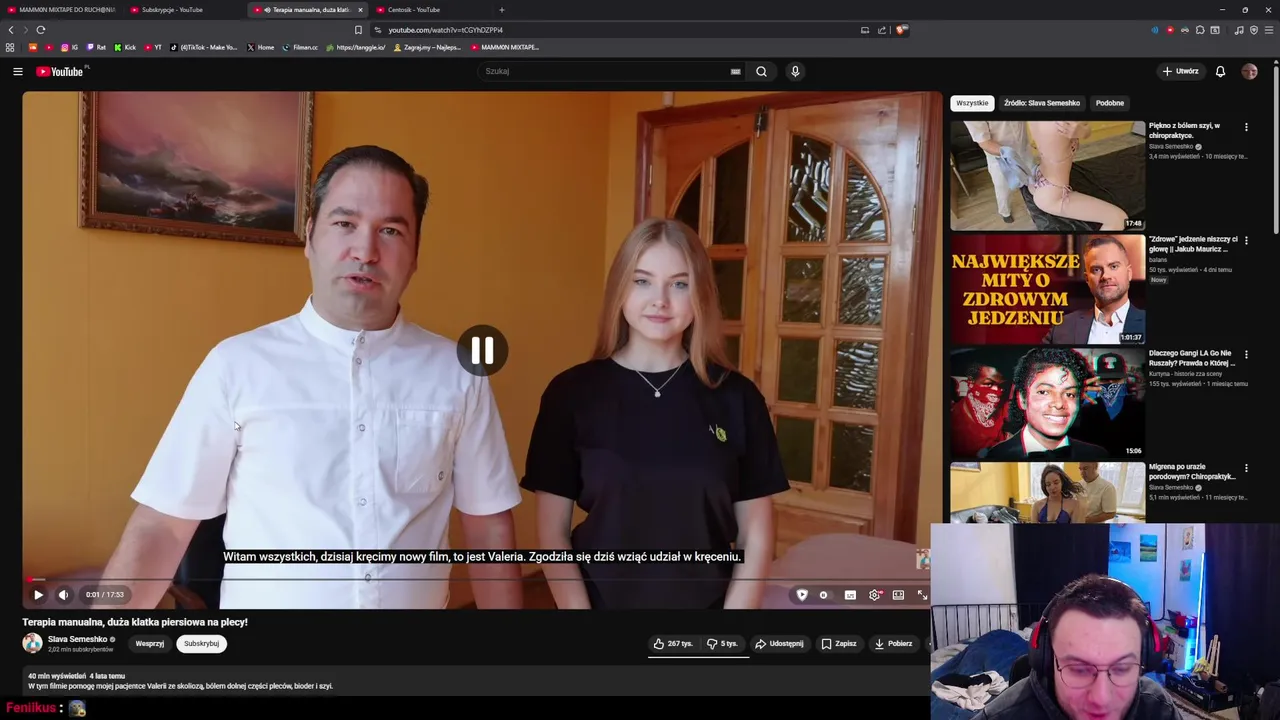Download with the Pobierz button
This screenshot has height=720, width=1280.
click(x=893, y=644)
